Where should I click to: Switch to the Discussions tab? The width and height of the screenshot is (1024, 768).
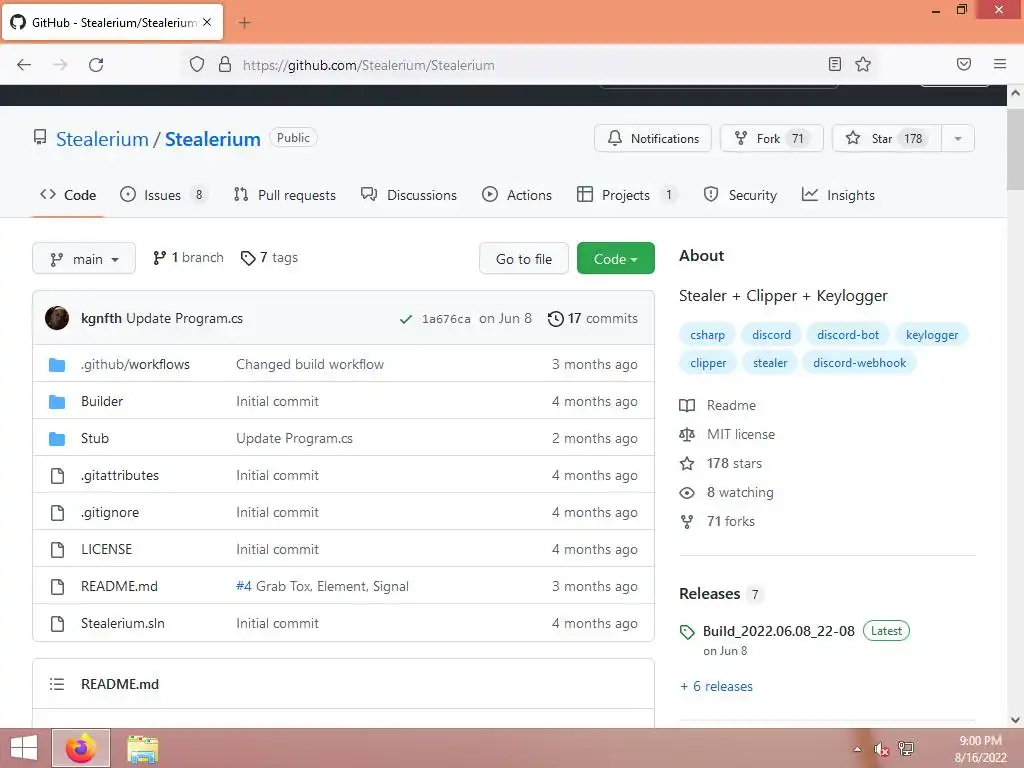click(x=409, y=195)
